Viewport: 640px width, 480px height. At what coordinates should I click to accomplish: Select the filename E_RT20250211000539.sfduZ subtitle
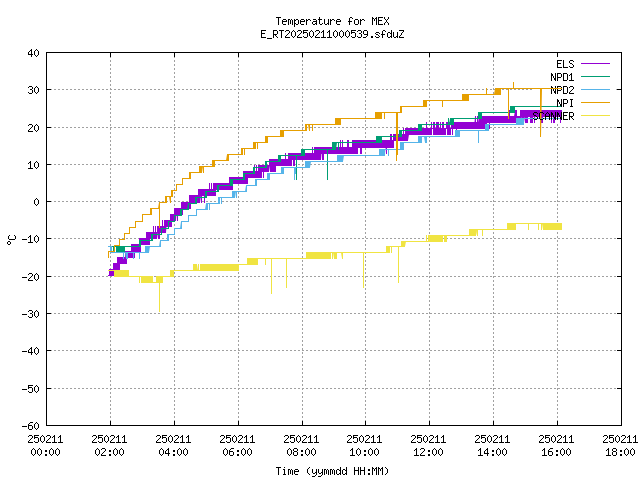point(332,34)
